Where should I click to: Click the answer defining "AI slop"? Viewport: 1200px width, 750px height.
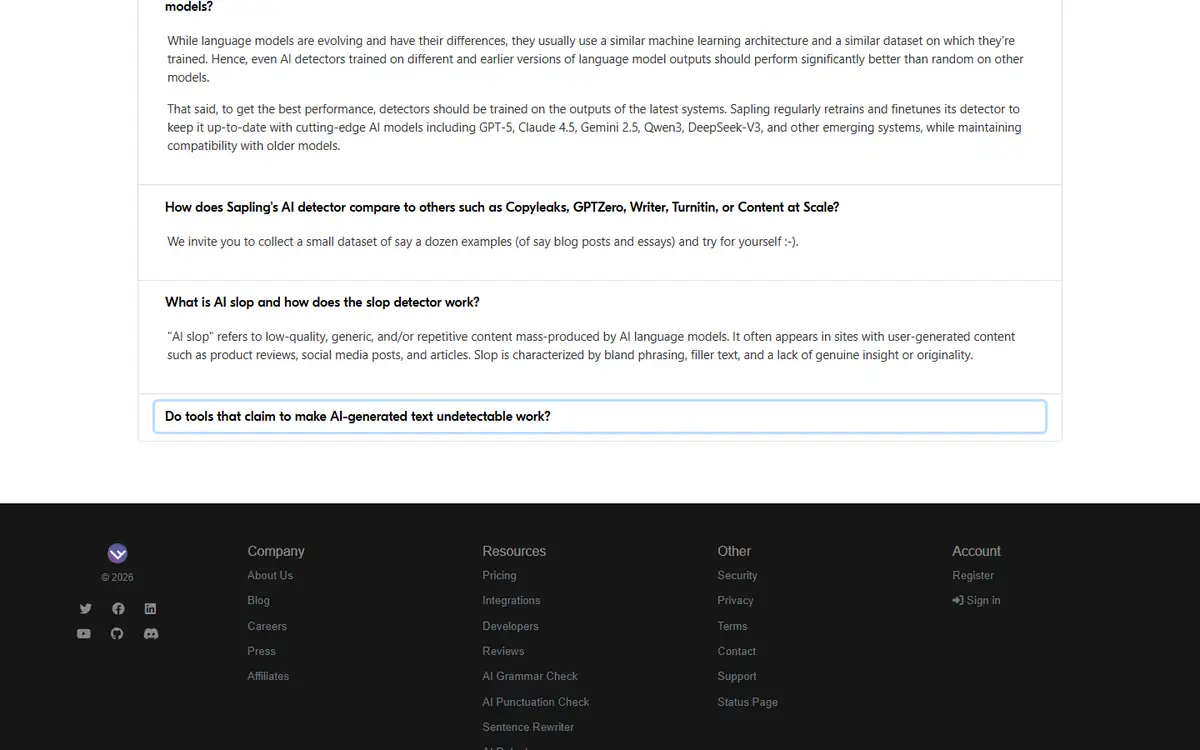click(591, 346)
